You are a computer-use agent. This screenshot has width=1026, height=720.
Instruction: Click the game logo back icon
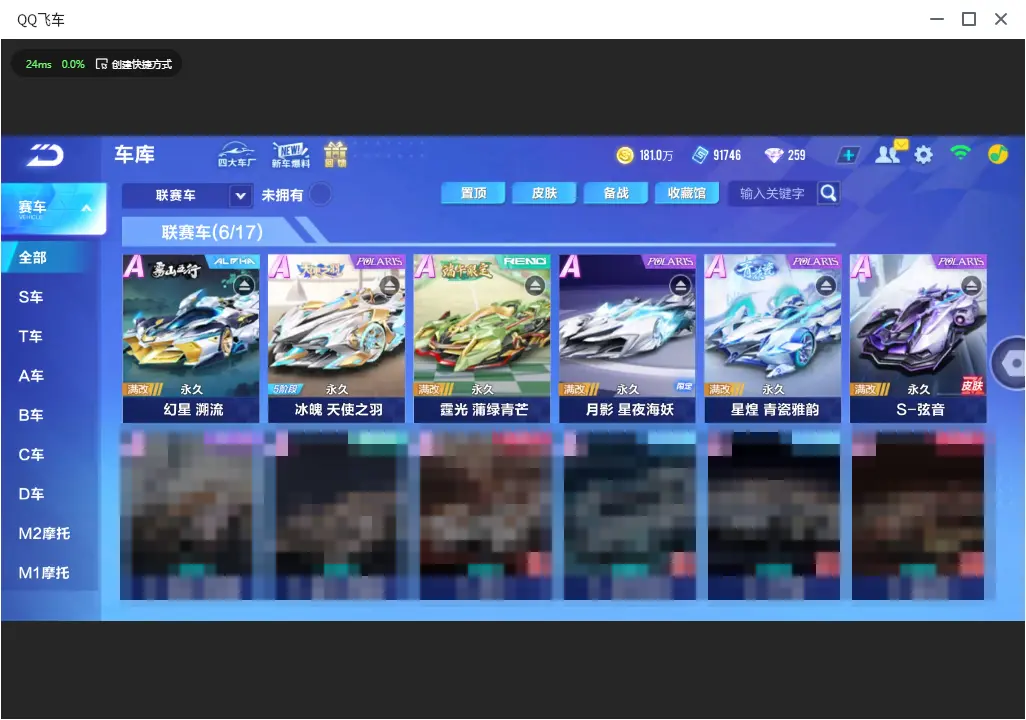coord(45,155)
